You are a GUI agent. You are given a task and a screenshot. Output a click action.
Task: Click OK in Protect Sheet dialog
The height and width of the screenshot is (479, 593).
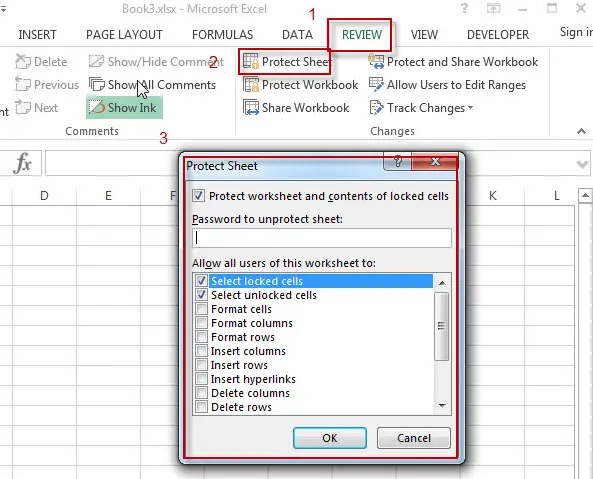(330, 438)
